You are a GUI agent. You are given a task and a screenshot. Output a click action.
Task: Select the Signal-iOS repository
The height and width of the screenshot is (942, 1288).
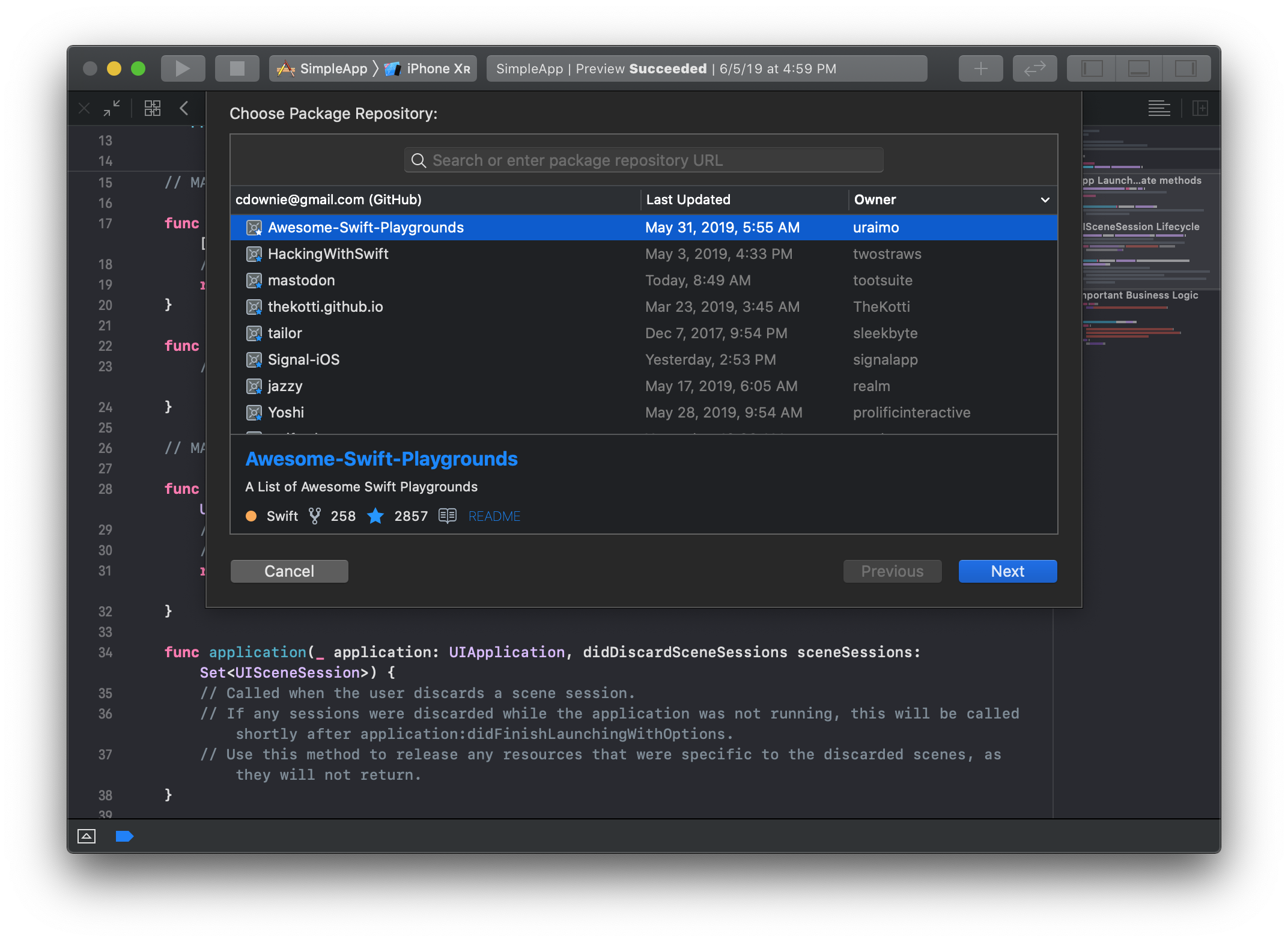(643, 360)
